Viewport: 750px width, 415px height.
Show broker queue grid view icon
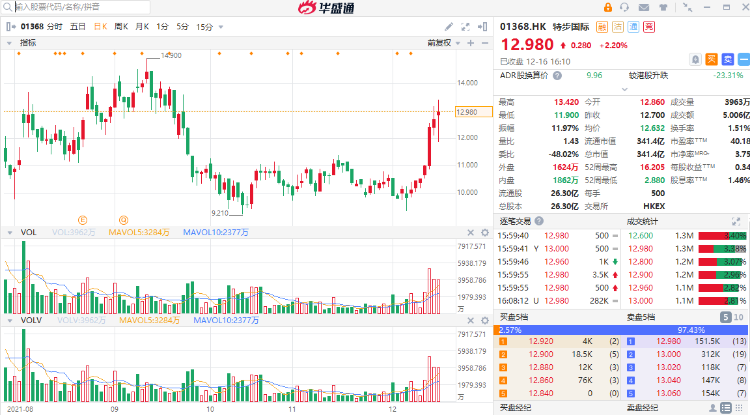click(x=739, y=408)
